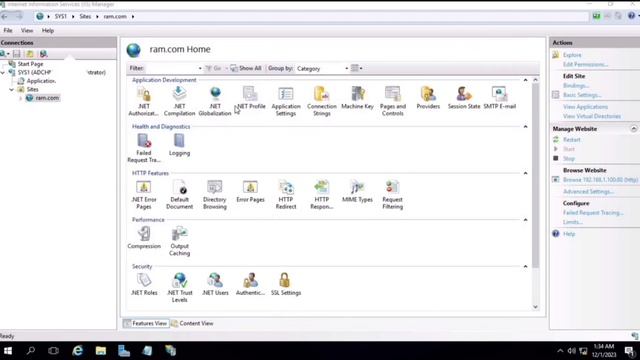The height and width of the screenshot is (360, 640).
Task: Click Advanced Settings action link
Action: (589, 191)
